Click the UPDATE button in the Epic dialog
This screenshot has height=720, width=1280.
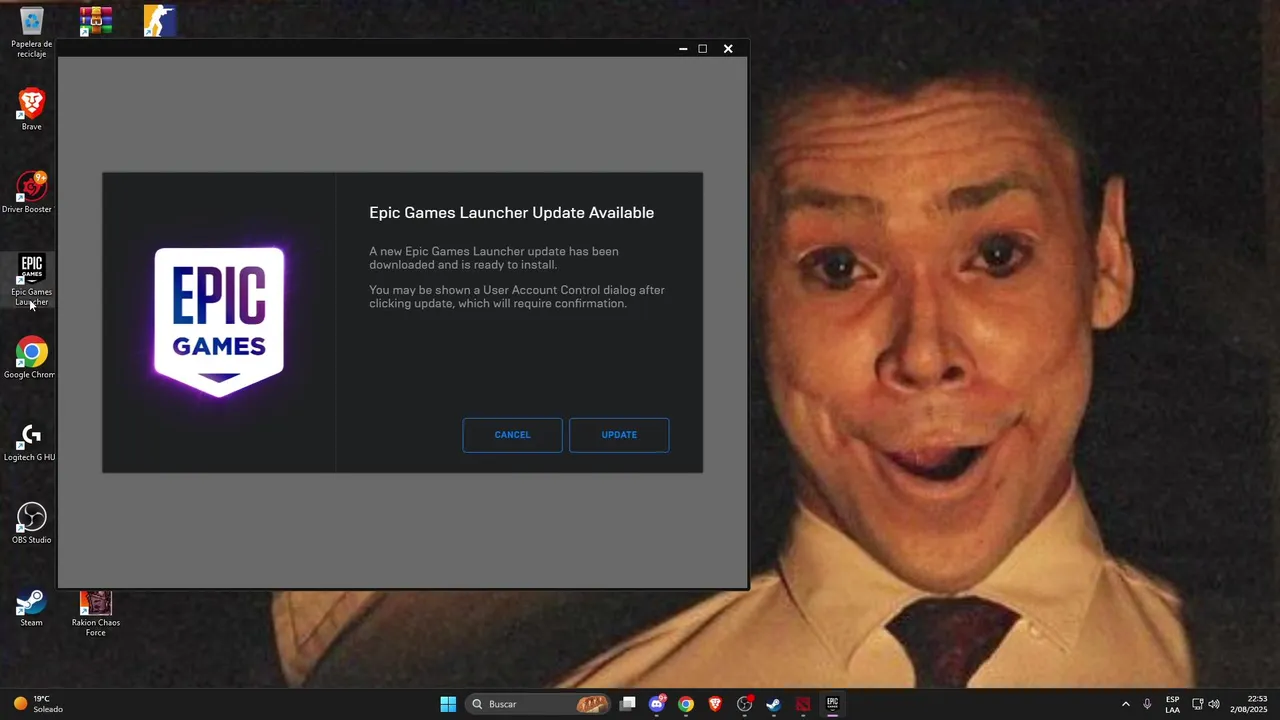(619, 435)
